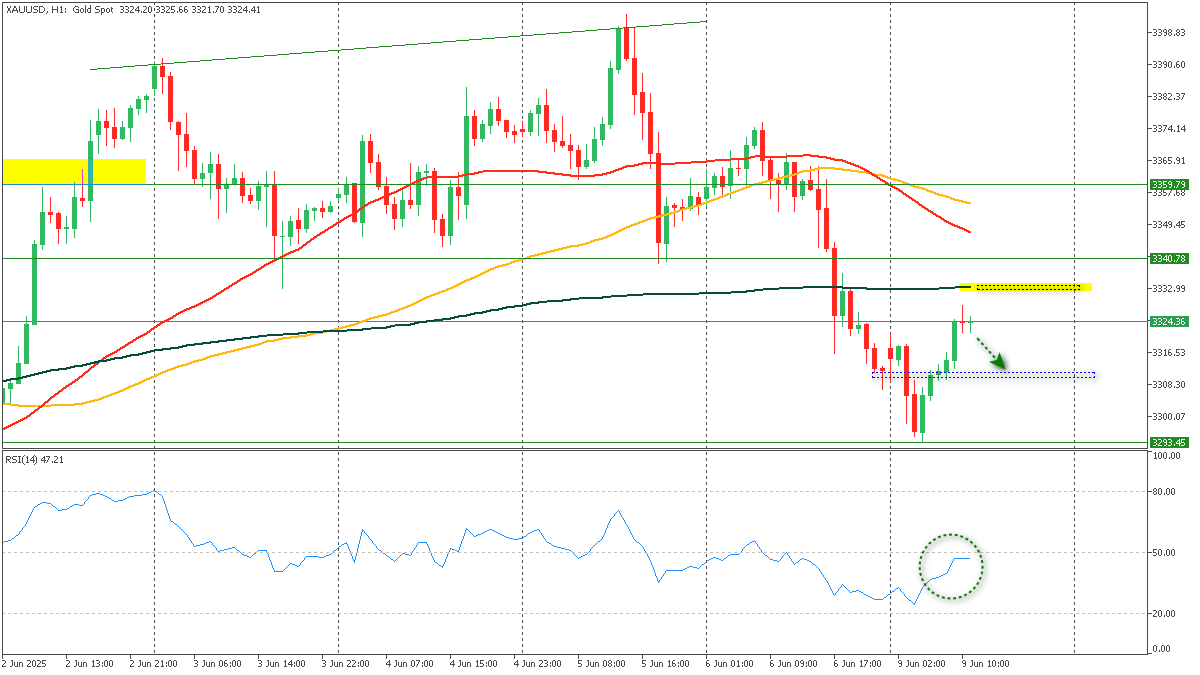Click the green 3293.45 level price tag
The image size is (1200, 675).
tap(1169, 442)
